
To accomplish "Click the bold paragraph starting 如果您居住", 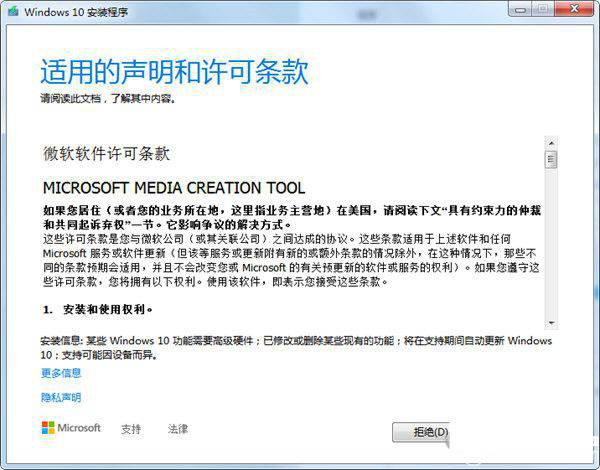I will (292, 217).
